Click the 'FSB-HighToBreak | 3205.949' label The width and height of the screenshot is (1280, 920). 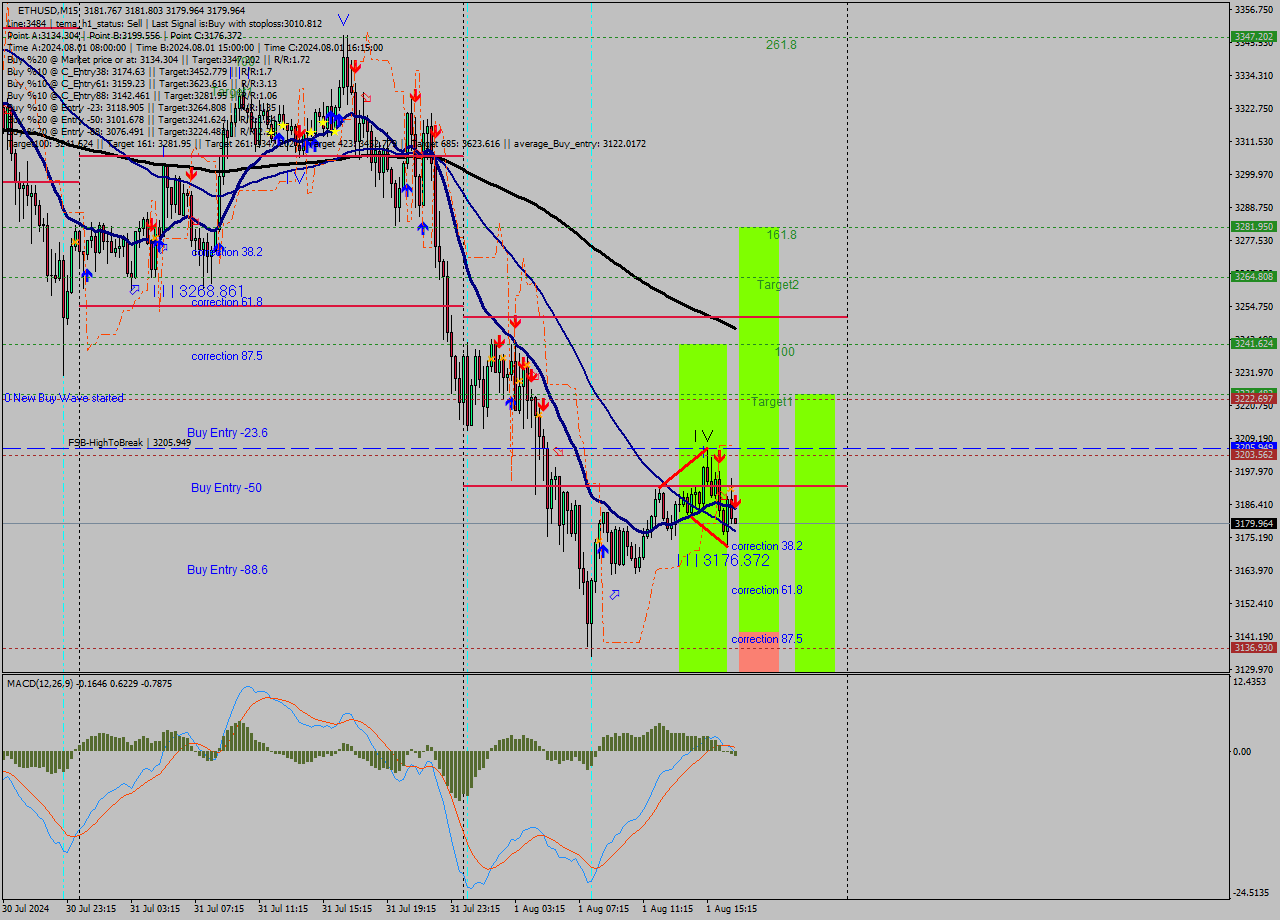click(129, 442)
